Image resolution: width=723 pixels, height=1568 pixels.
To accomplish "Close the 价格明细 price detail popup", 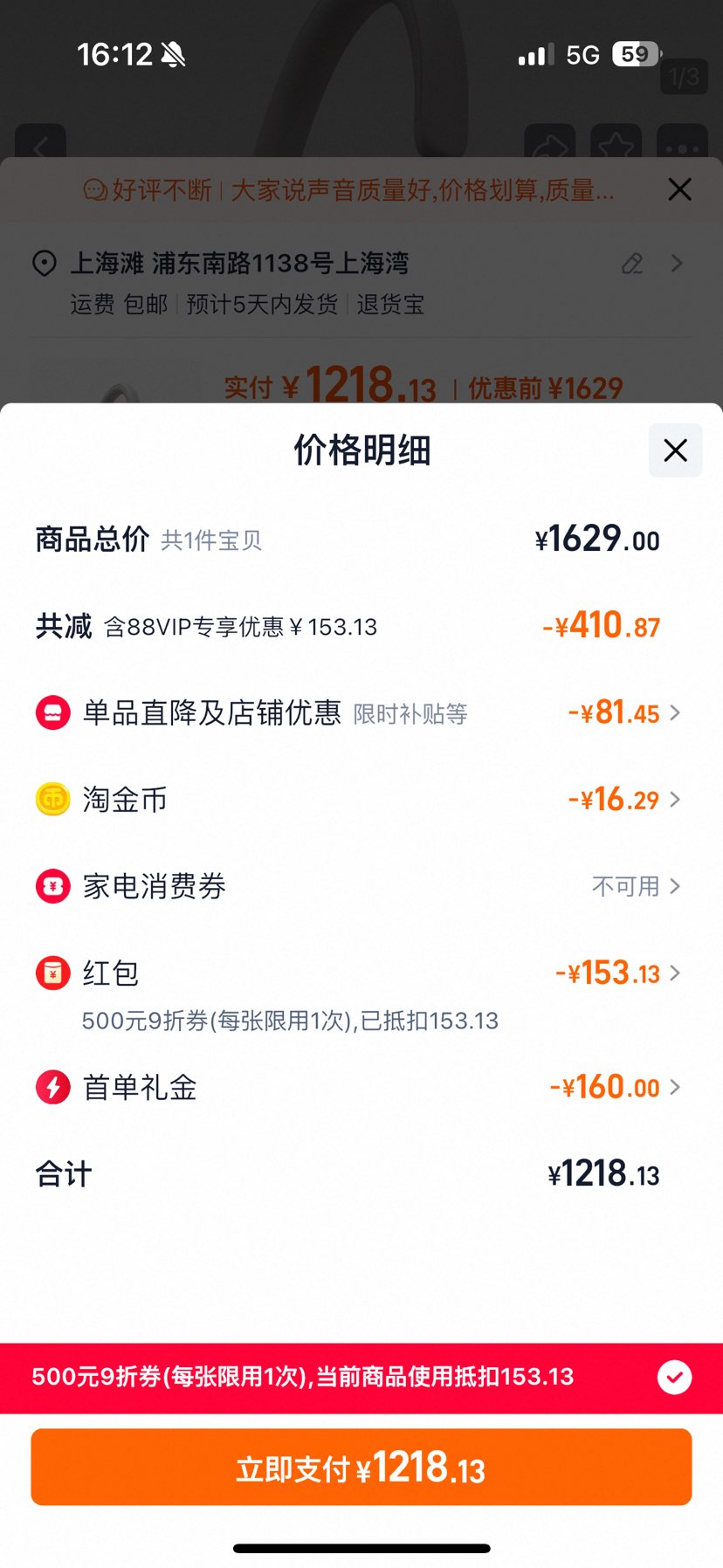I will pos(675,450).
